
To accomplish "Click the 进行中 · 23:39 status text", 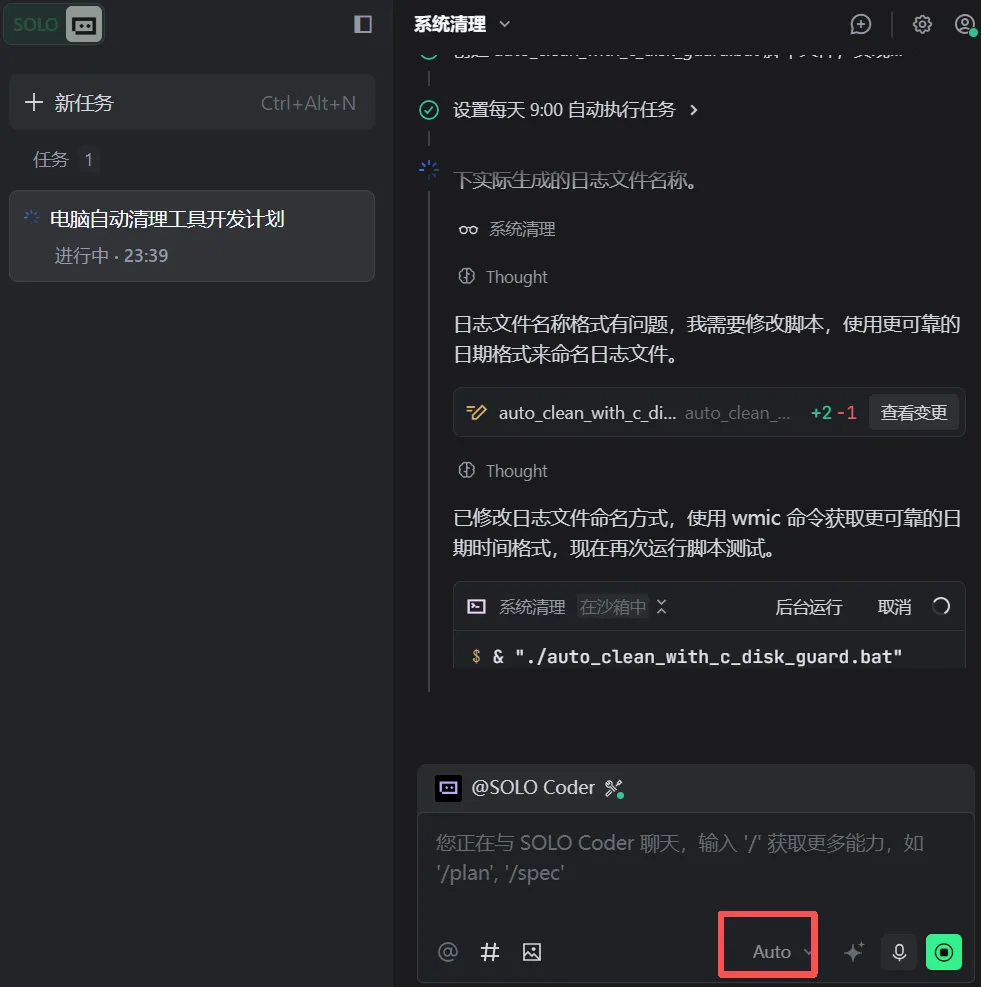I will coord(111,256).
